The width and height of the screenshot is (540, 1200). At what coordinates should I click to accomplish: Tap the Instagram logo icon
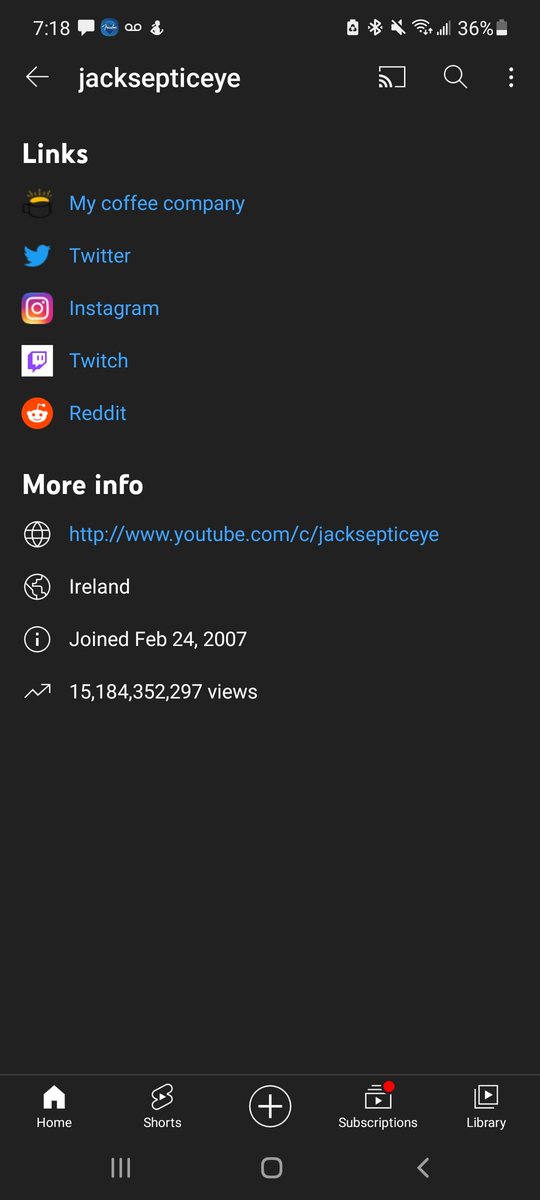37,308
